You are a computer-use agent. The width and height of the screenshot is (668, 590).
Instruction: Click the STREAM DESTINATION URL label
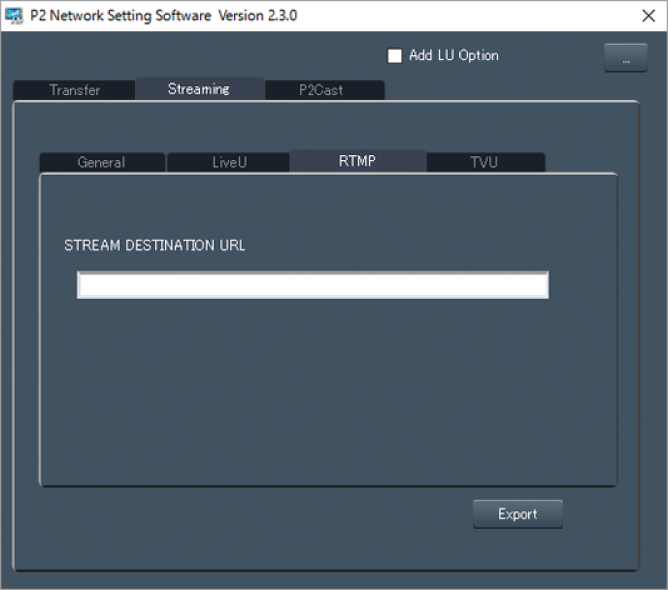tap(155, 245)
